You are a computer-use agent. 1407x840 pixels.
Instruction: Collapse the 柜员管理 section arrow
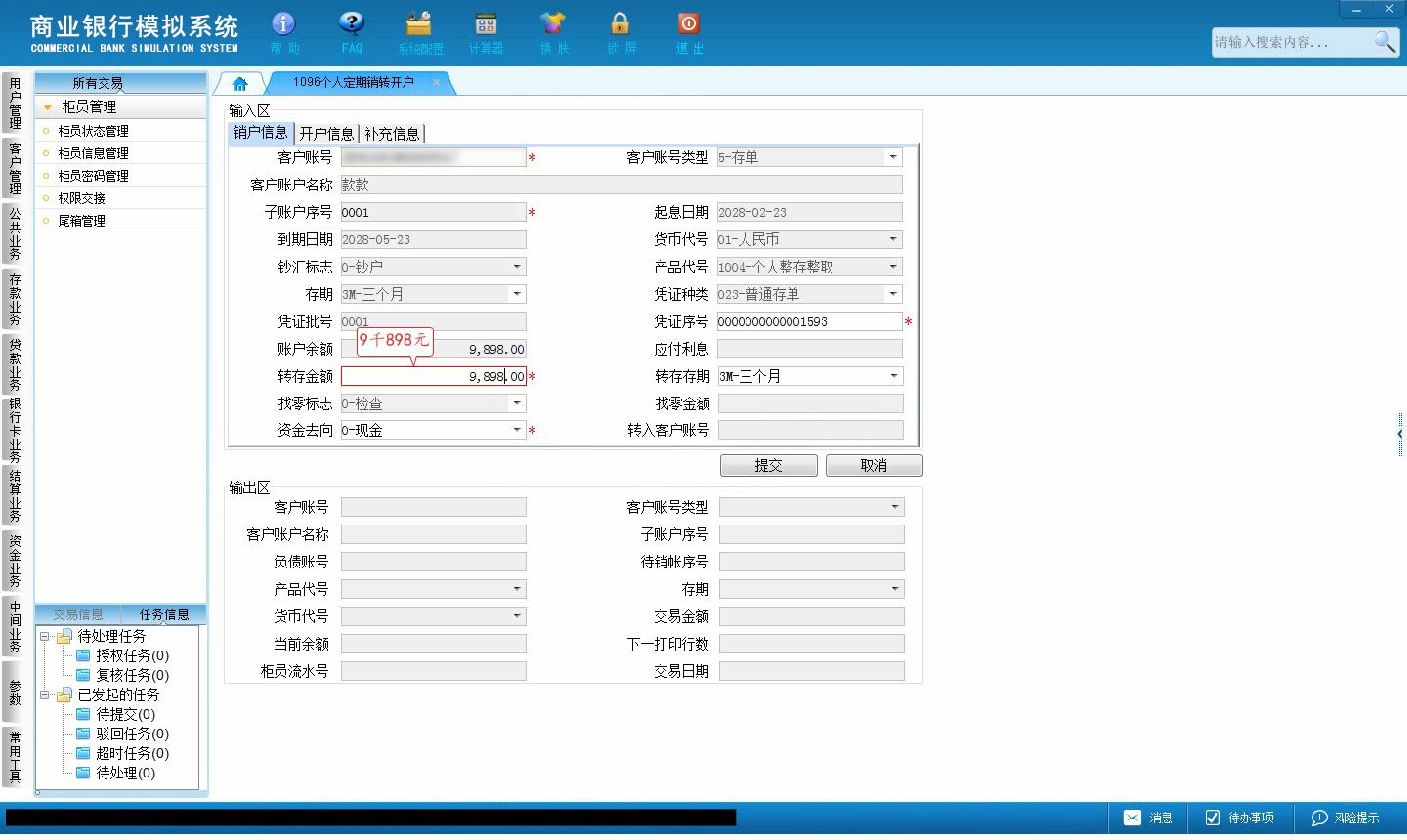[47, 107]
